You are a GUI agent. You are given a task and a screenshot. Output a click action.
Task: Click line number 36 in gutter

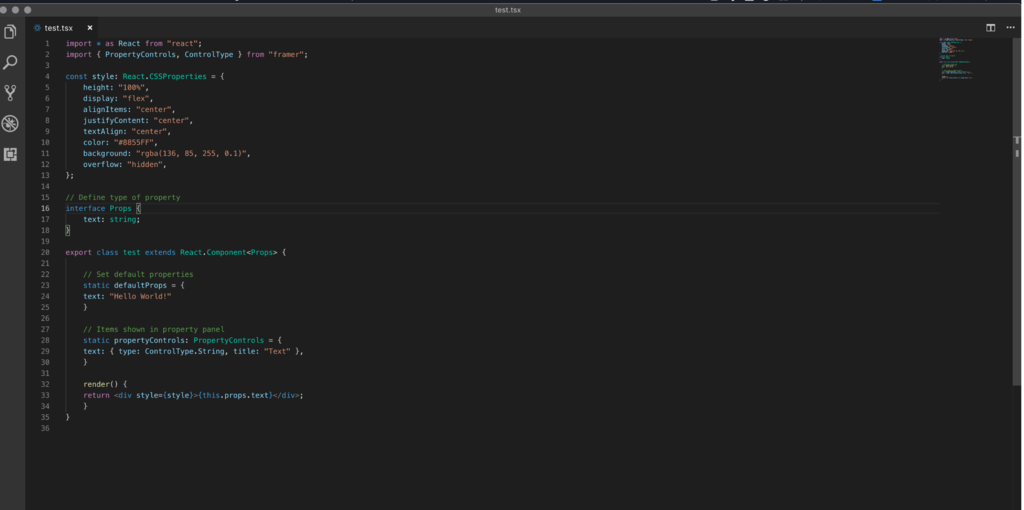coord(45,428)
